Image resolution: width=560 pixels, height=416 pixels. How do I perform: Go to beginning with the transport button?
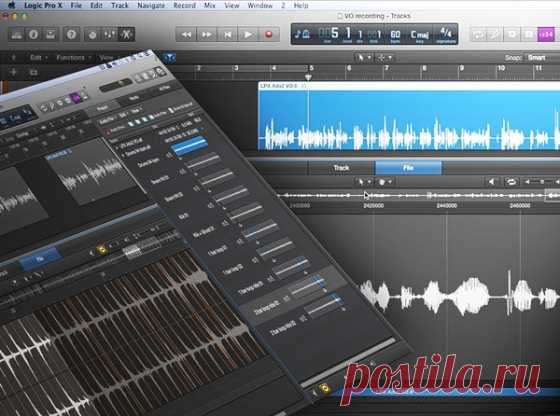tap(228, 35)
